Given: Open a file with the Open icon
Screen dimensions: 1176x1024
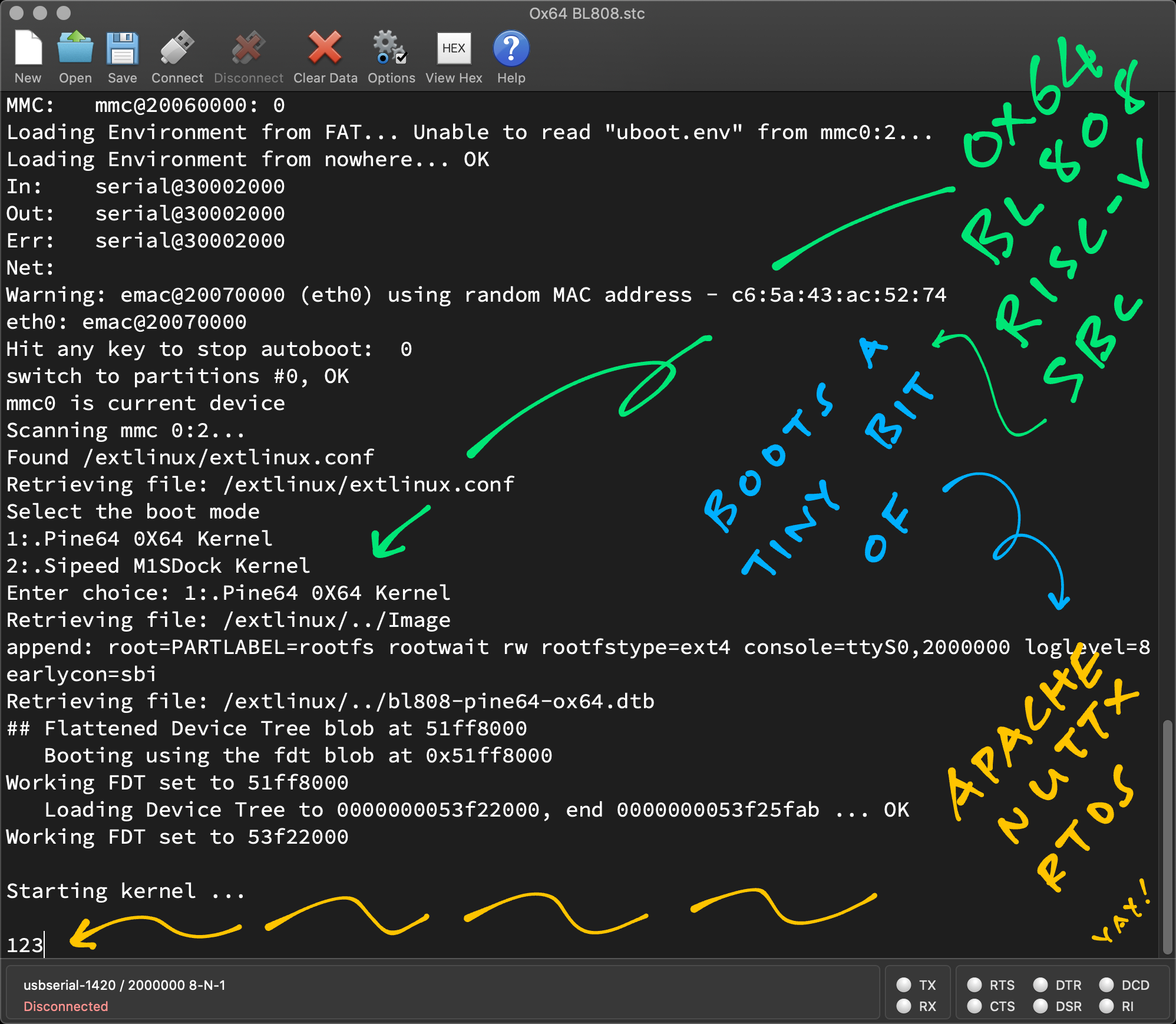Looking at the screenshot, I should click(x=75, y=48).
